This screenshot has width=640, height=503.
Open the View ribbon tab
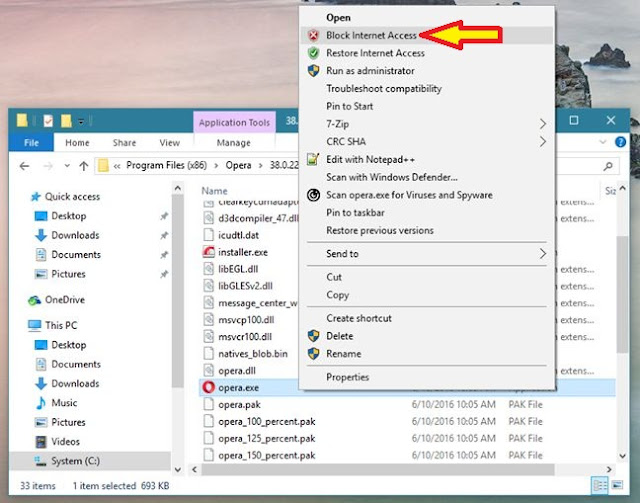(169, 142)
